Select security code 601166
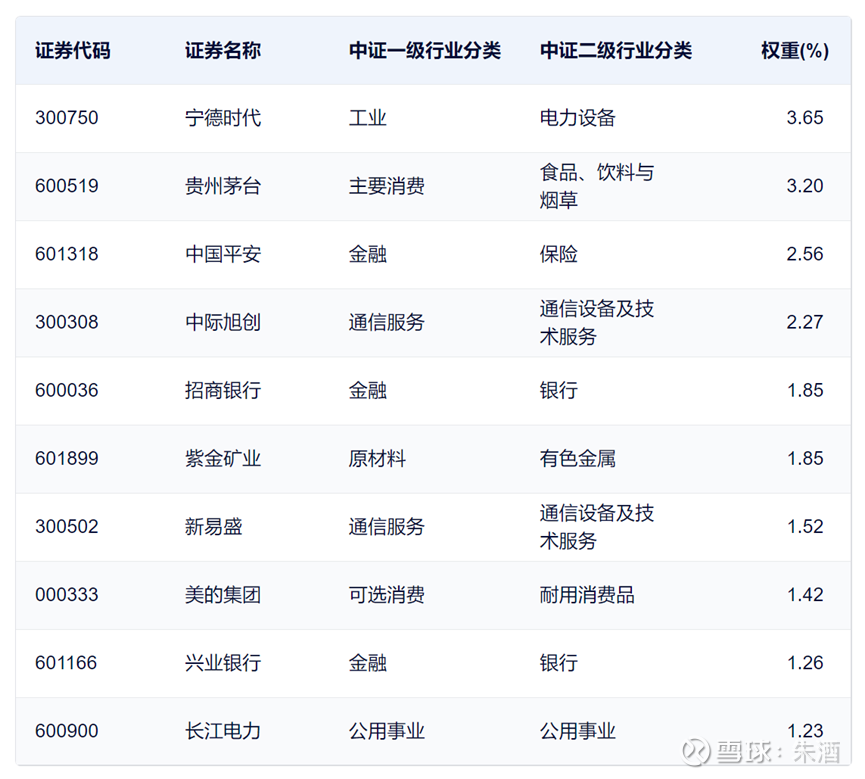 coord(66,663)
